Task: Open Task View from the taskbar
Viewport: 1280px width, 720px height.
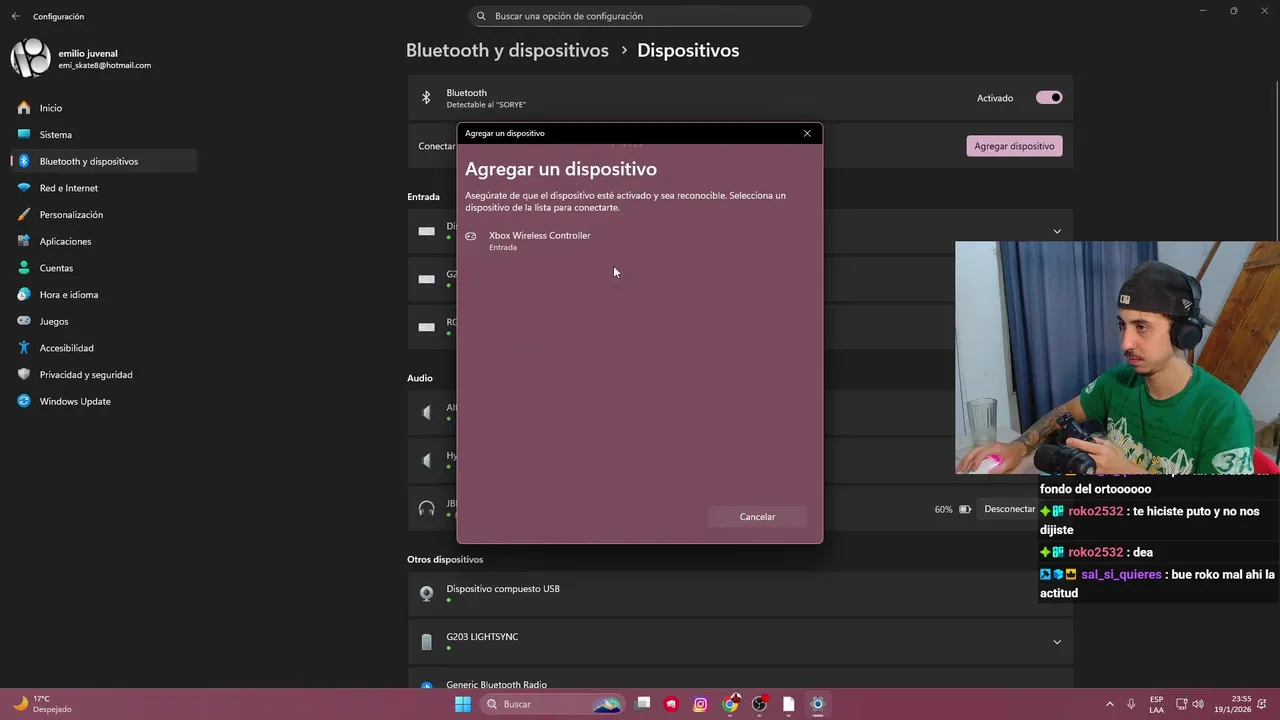Action: pos(643,704)
